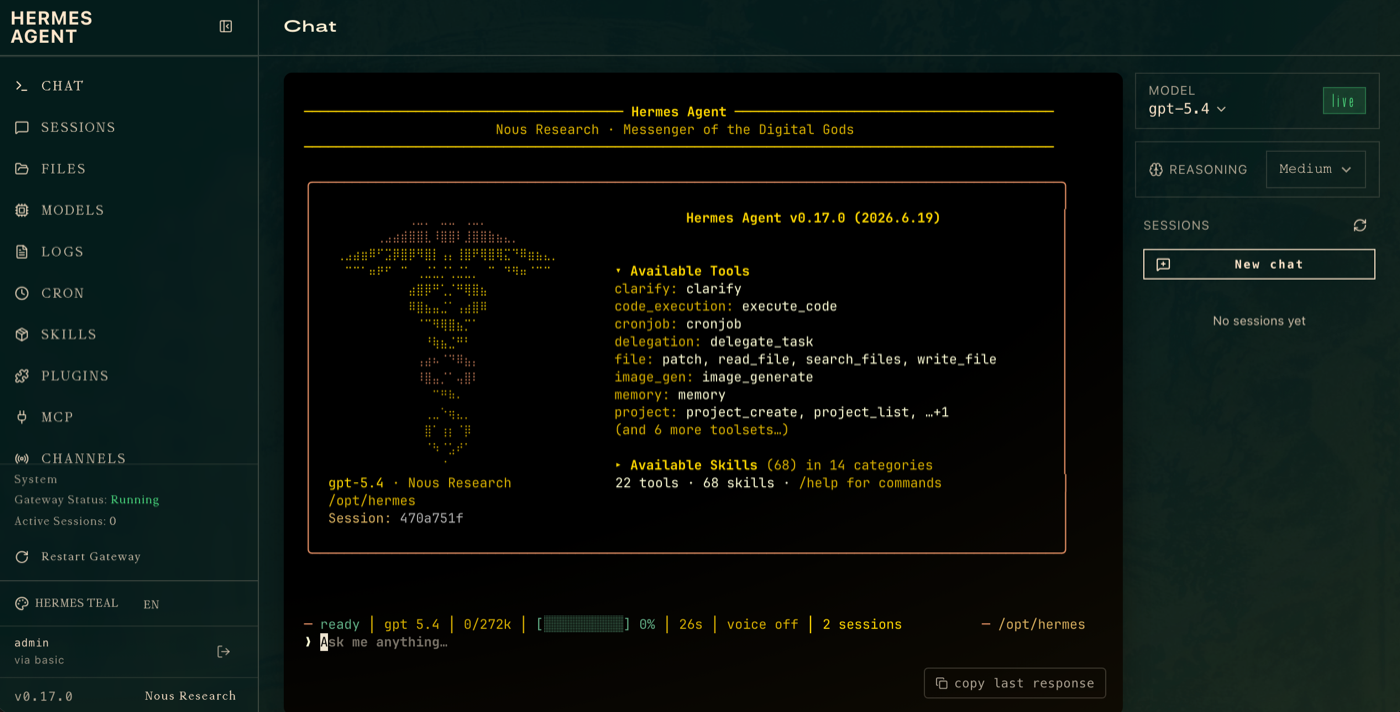Click the Hermes Agent v0.17.0 heading

coord(813,218)
